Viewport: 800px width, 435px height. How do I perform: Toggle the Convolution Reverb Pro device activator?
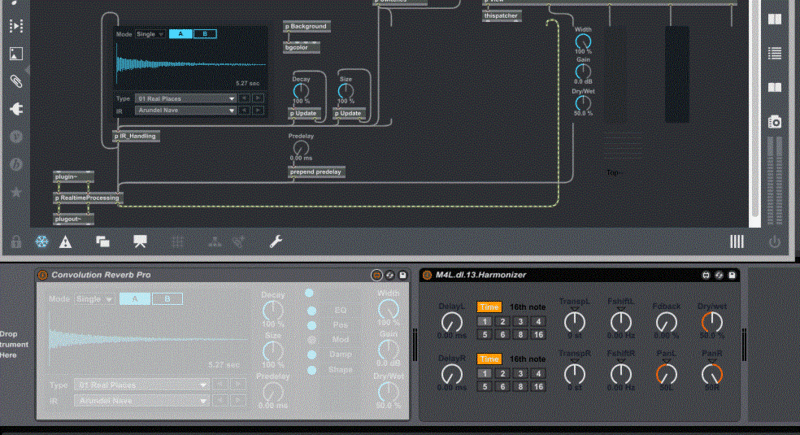(x=42, y=275)
